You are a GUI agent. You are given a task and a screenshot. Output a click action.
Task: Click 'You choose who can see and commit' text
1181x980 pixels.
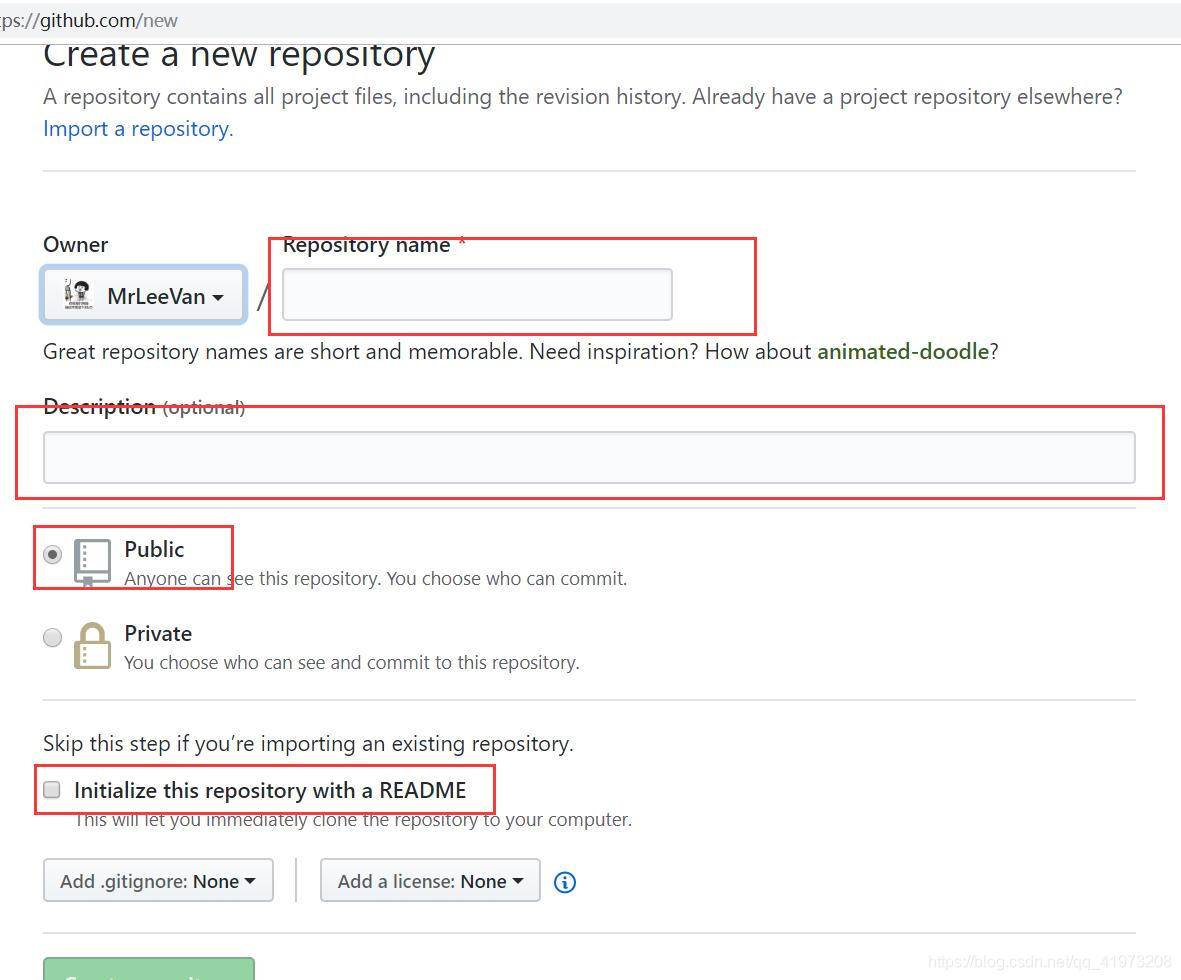pyautogui.click(x=352, y=662)
